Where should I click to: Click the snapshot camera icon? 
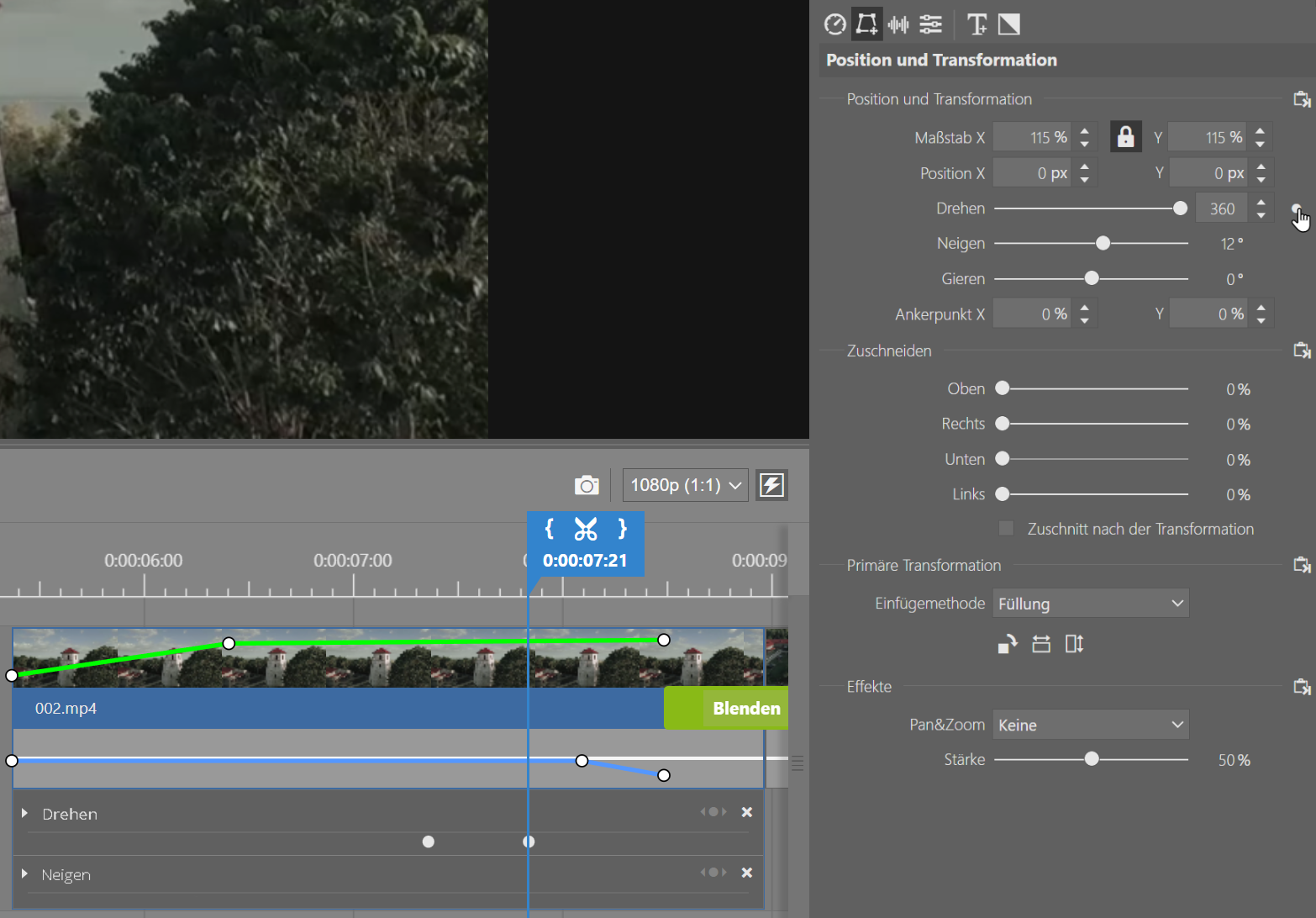click(587, 485)
